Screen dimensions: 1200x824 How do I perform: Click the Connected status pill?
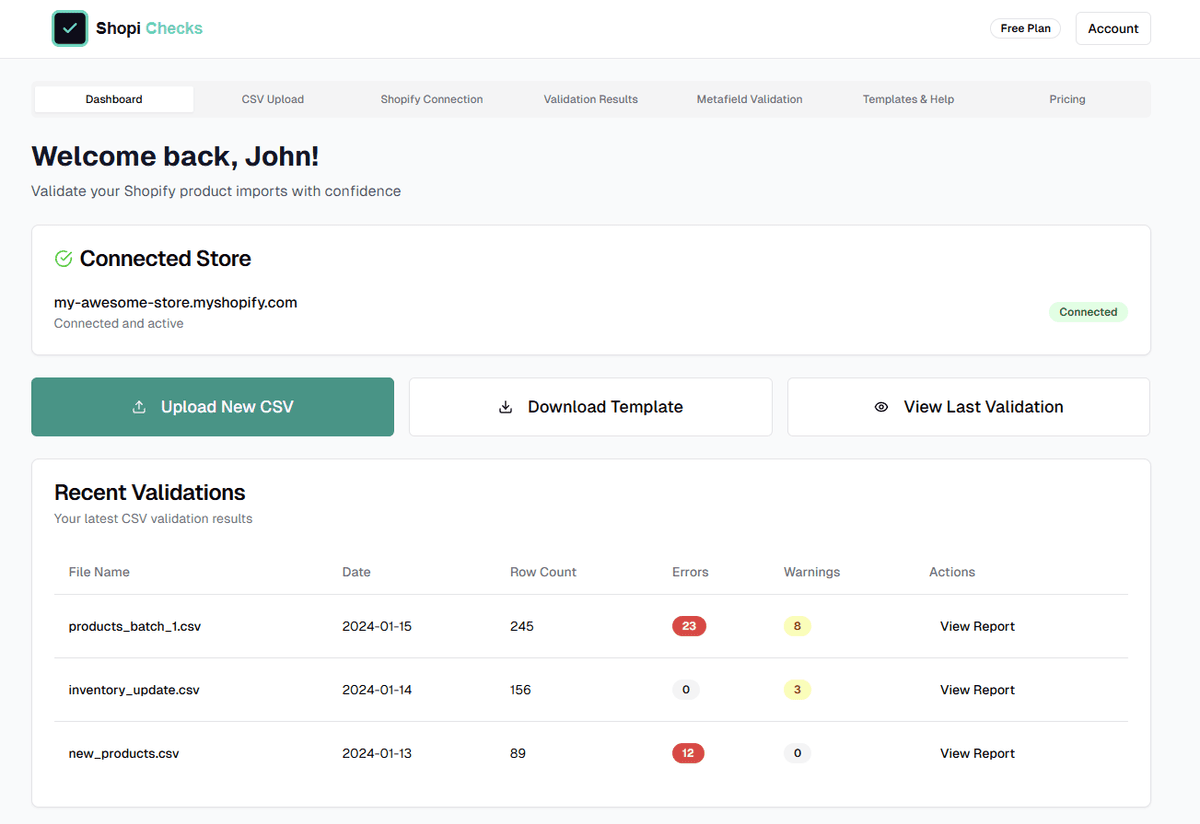pos(1088,311)
